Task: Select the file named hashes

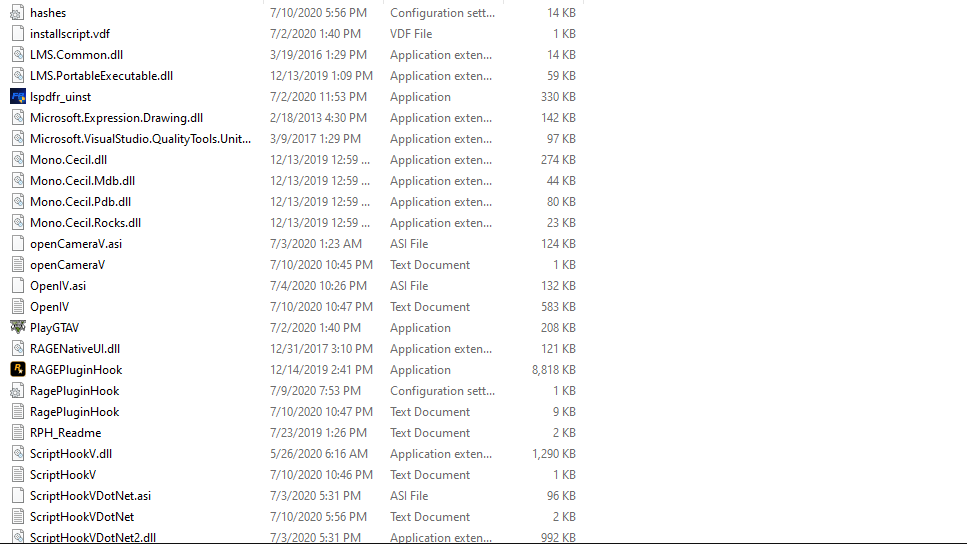Action: [48, 12]
